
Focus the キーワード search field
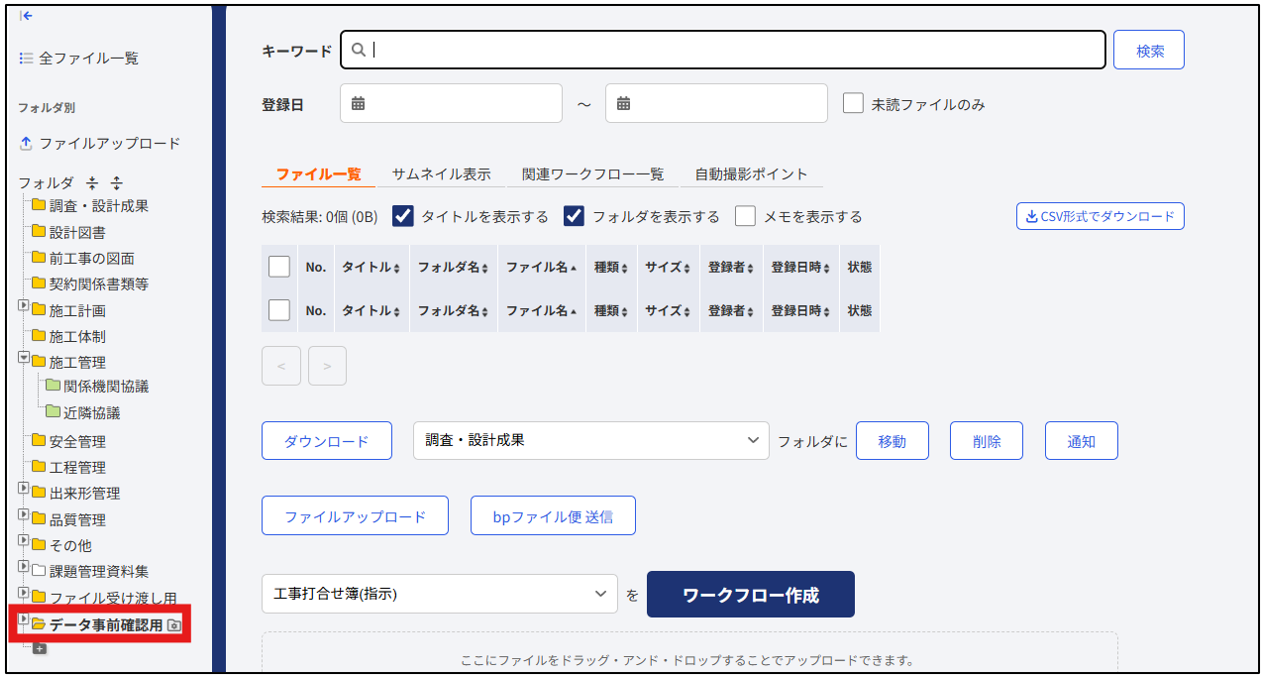723,50
